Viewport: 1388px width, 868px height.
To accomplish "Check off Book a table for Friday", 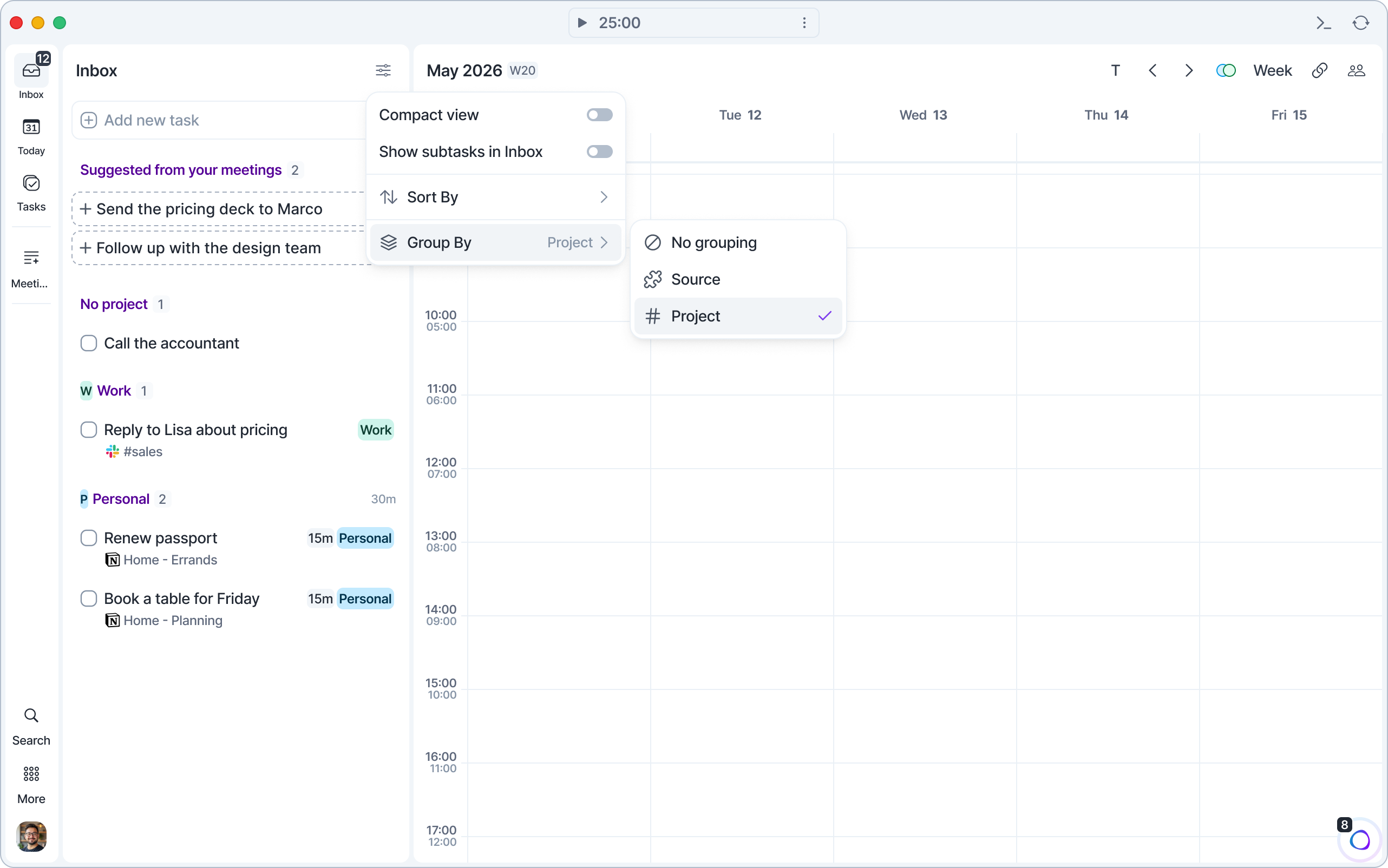I will pos(88,598).
